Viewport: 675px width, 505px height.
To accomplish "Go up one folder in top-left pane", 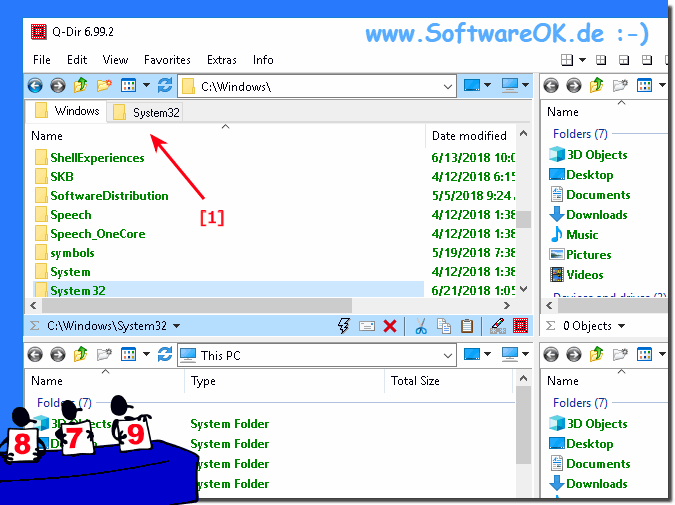I will pos(81,85).
